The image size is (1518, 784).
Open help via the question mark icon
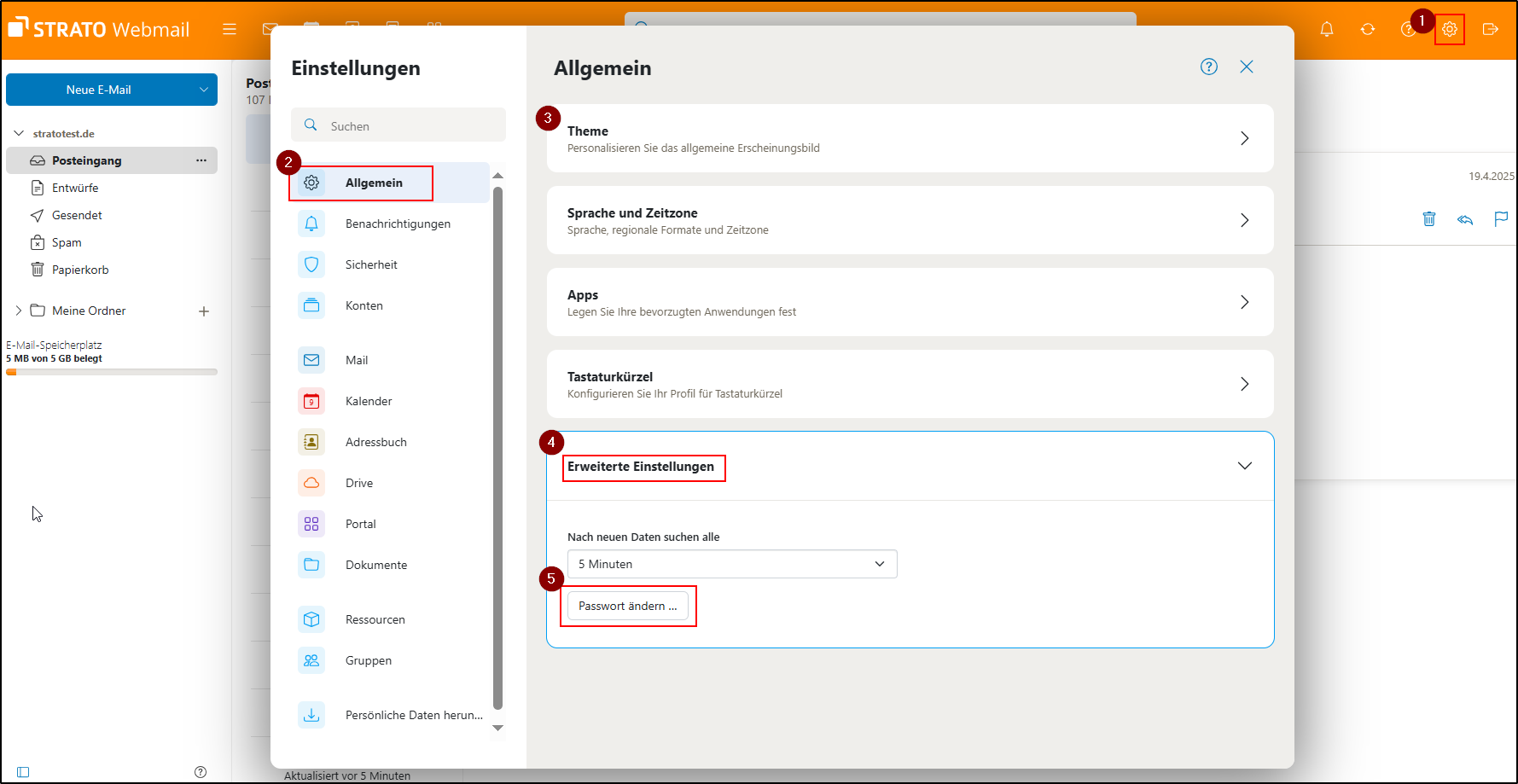pos(1407,28)
